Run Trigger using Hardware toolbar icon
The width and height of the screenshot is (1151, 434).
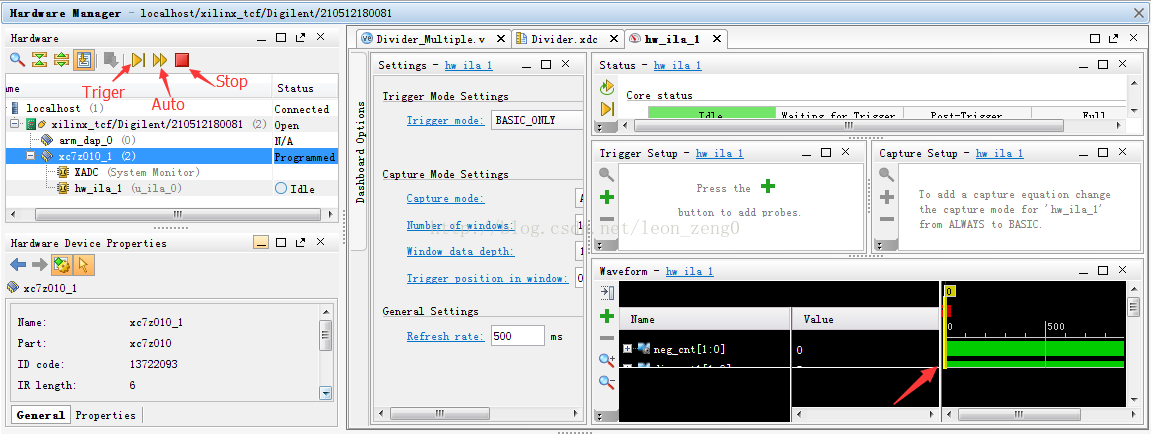(x=139, y=59)
